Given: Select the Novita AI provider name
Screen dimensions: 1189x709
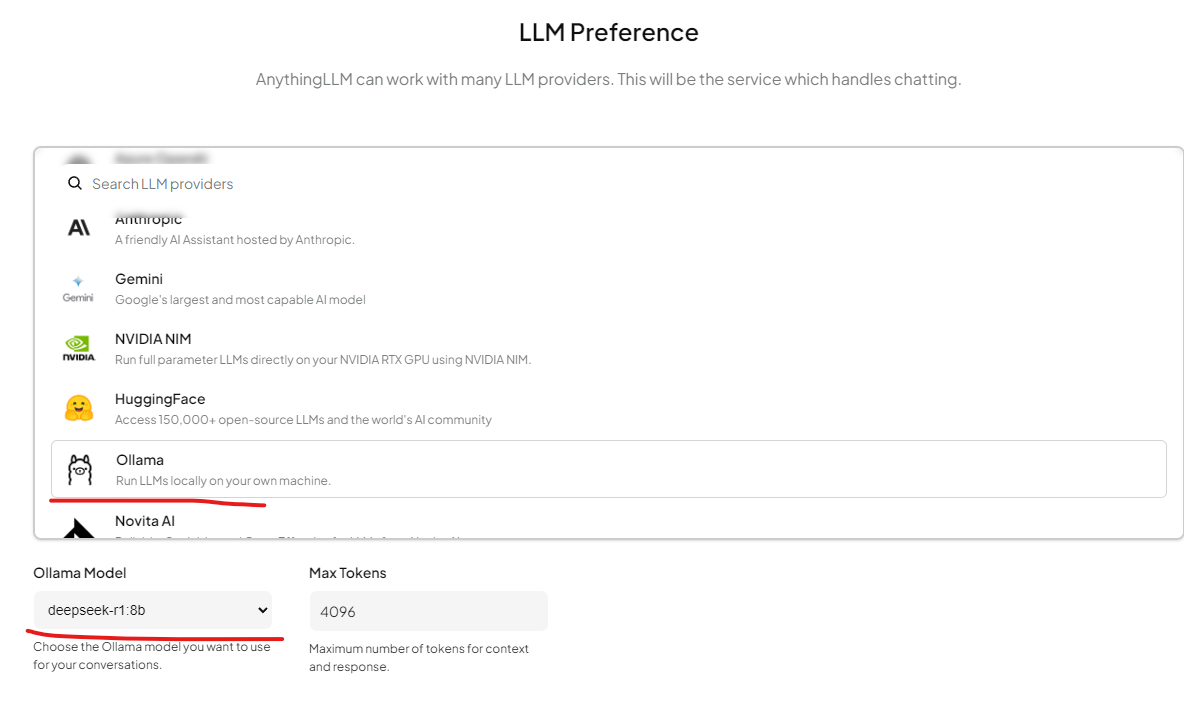Looking at the screenshot, I should coord(145,521).
